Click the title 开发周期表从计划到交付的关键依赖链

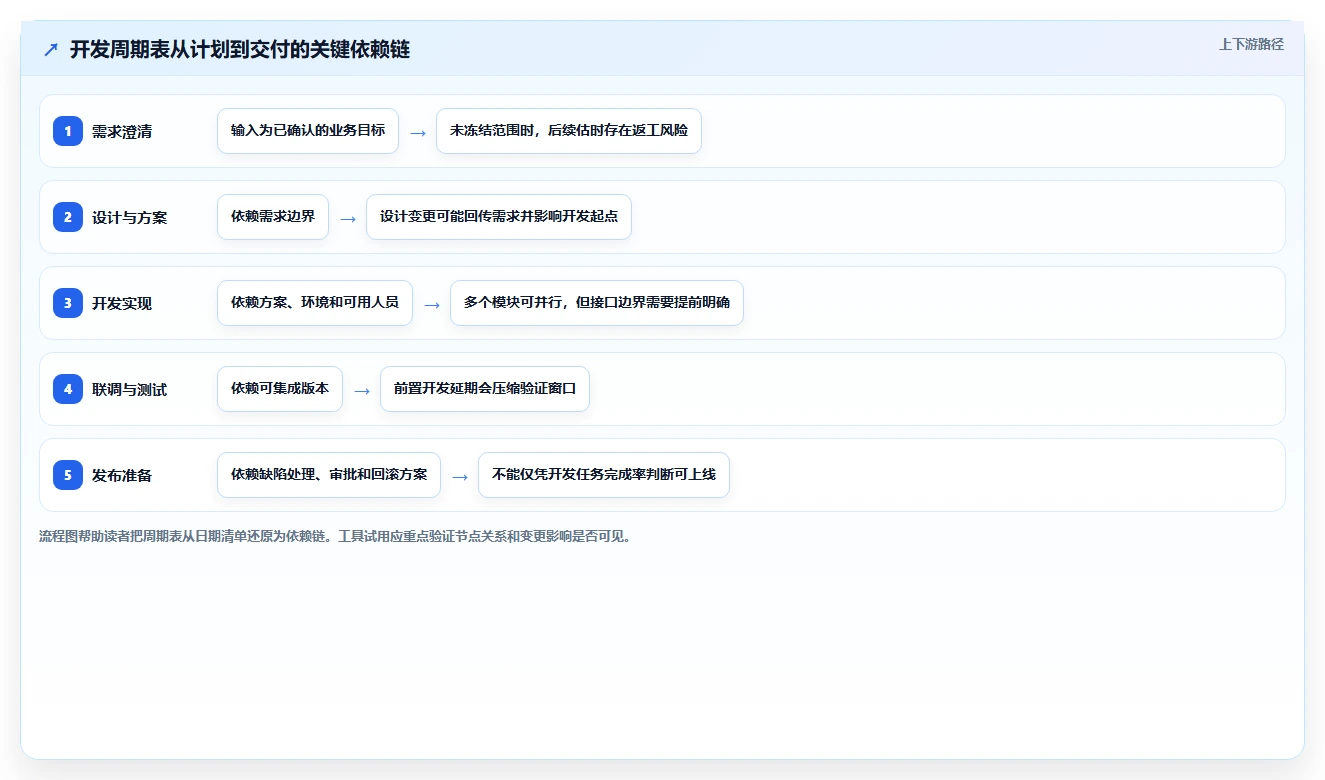(240, 49)
